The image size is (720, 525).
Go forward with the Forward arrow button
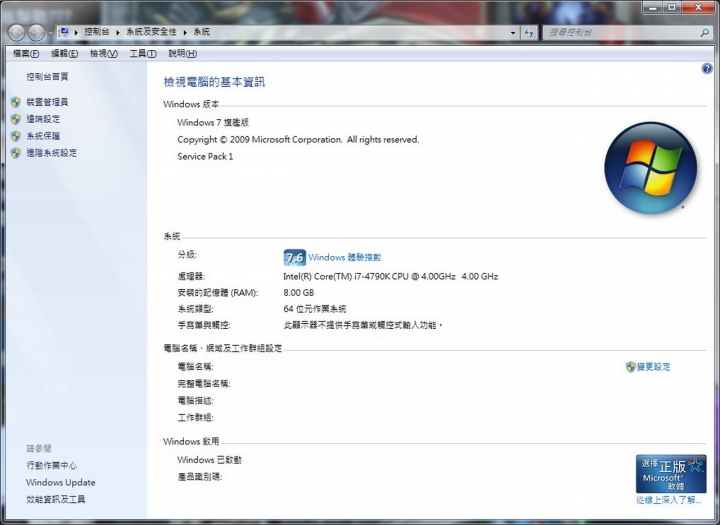36,33
